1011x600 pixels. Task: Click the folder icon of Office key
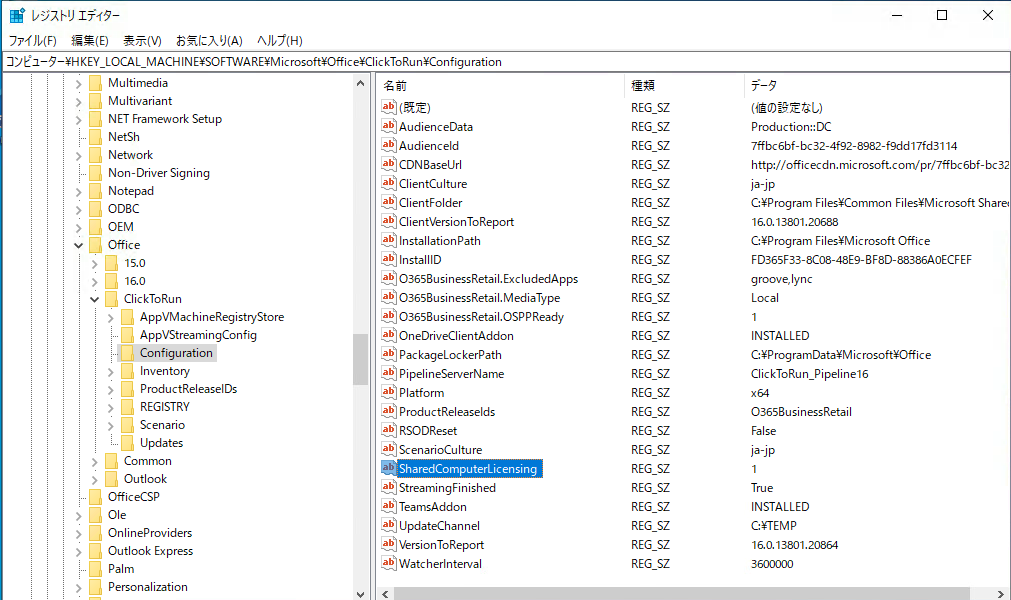point(95,245)
